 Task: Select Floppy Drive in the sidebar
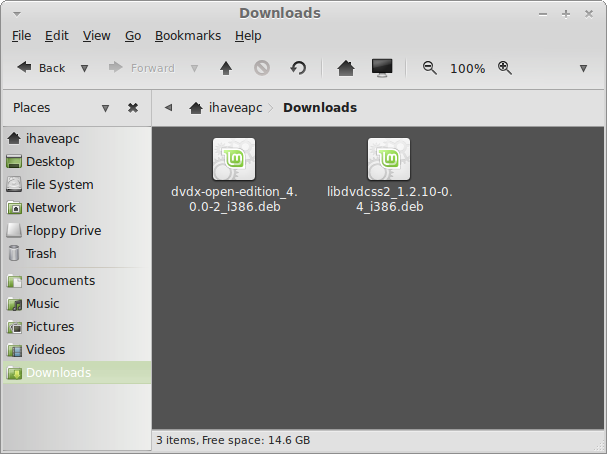coord(77,231)
